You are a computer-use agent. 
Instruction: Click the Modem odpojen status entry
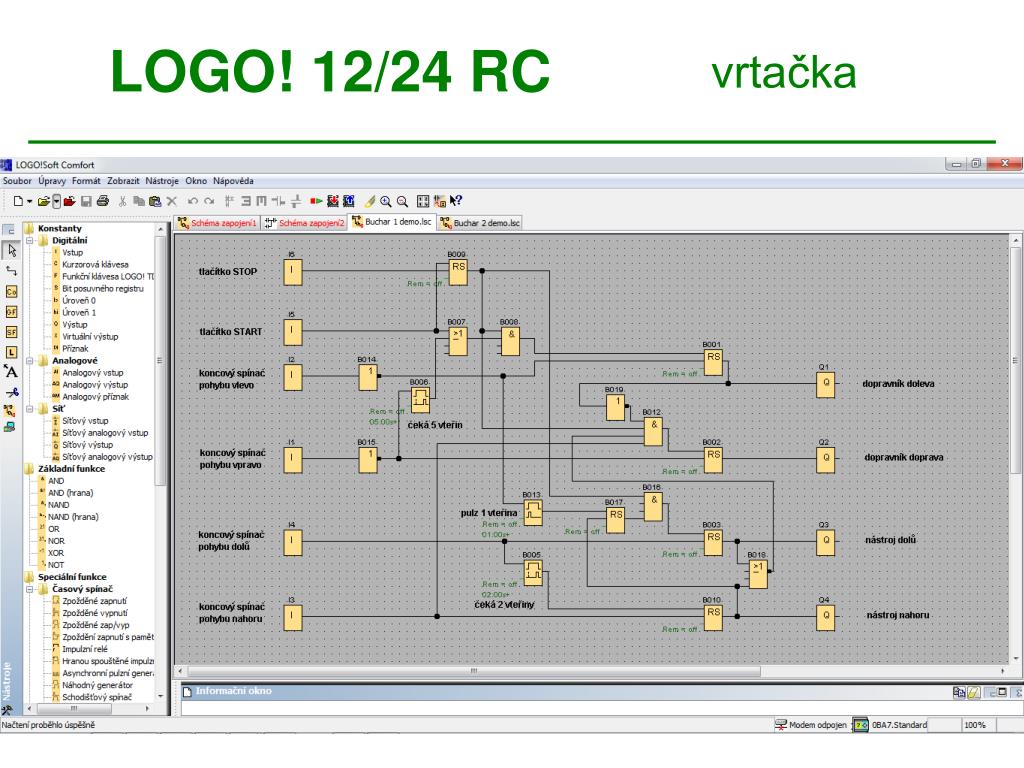[x=810, y=725]
